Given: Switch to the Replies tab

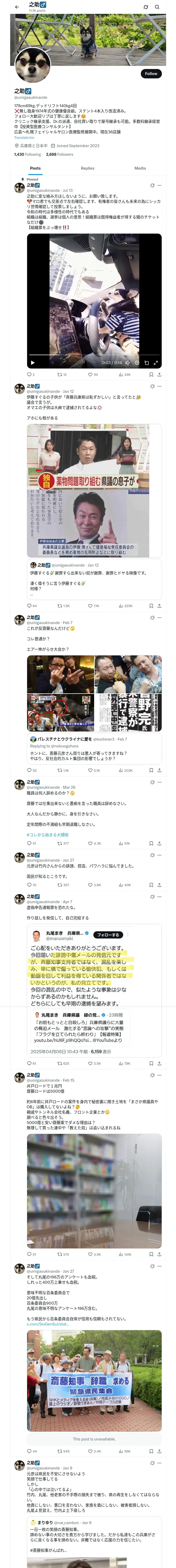Looking at the screenshot, I should (x=87, y=168).
